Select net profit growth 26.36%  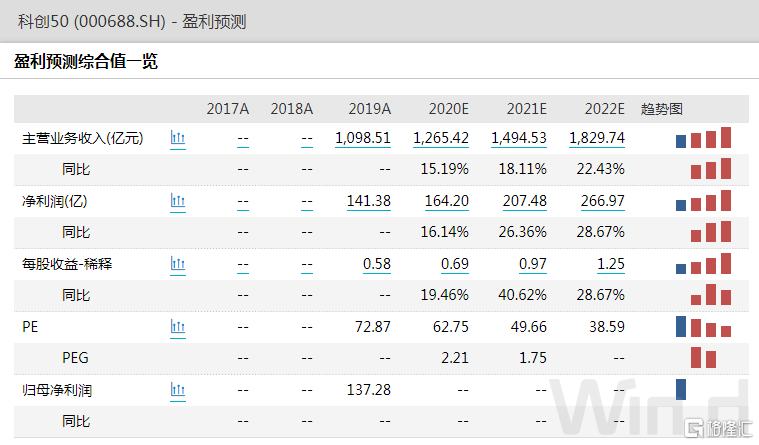522,232
